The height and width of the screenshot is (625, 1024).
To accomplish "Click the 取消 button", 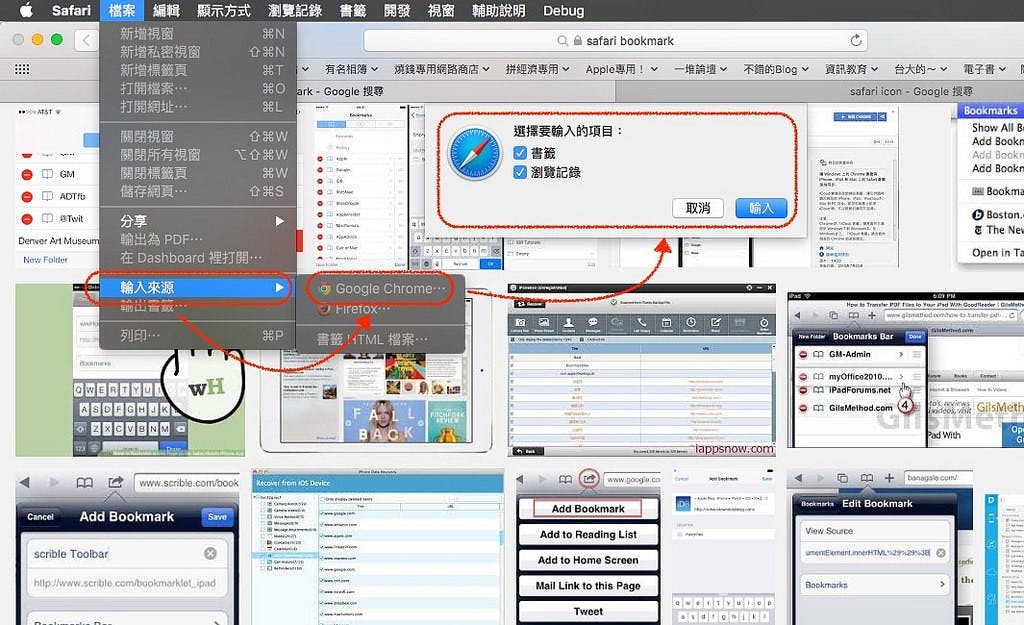I will pyautogui.click(x=697, y=208).
